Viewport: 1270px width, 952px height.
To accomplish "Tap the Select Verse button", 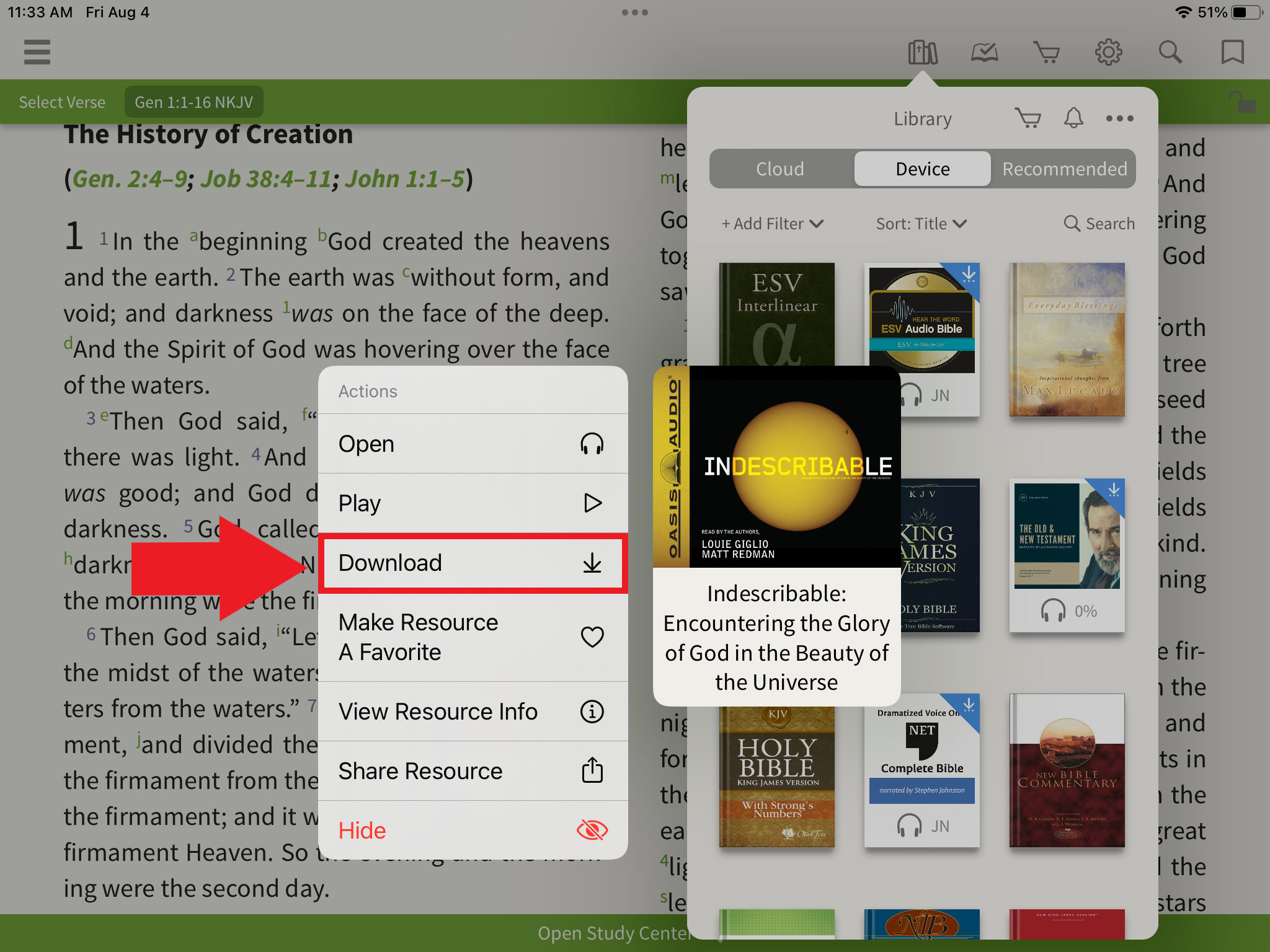I will 62,102.
